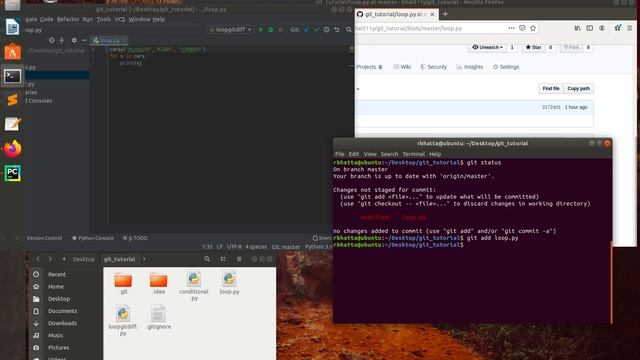Select the conditional.py file icon
The height and width of the screenshot is (360, 640).
[194, 279]
